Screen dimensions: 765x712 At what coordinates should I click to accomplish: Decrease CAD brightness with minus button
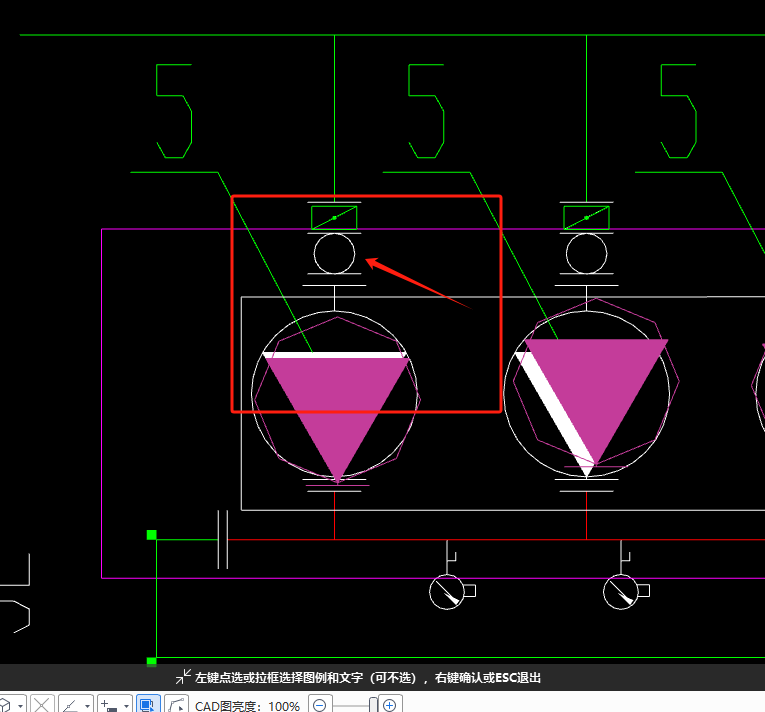click(320, 705)
